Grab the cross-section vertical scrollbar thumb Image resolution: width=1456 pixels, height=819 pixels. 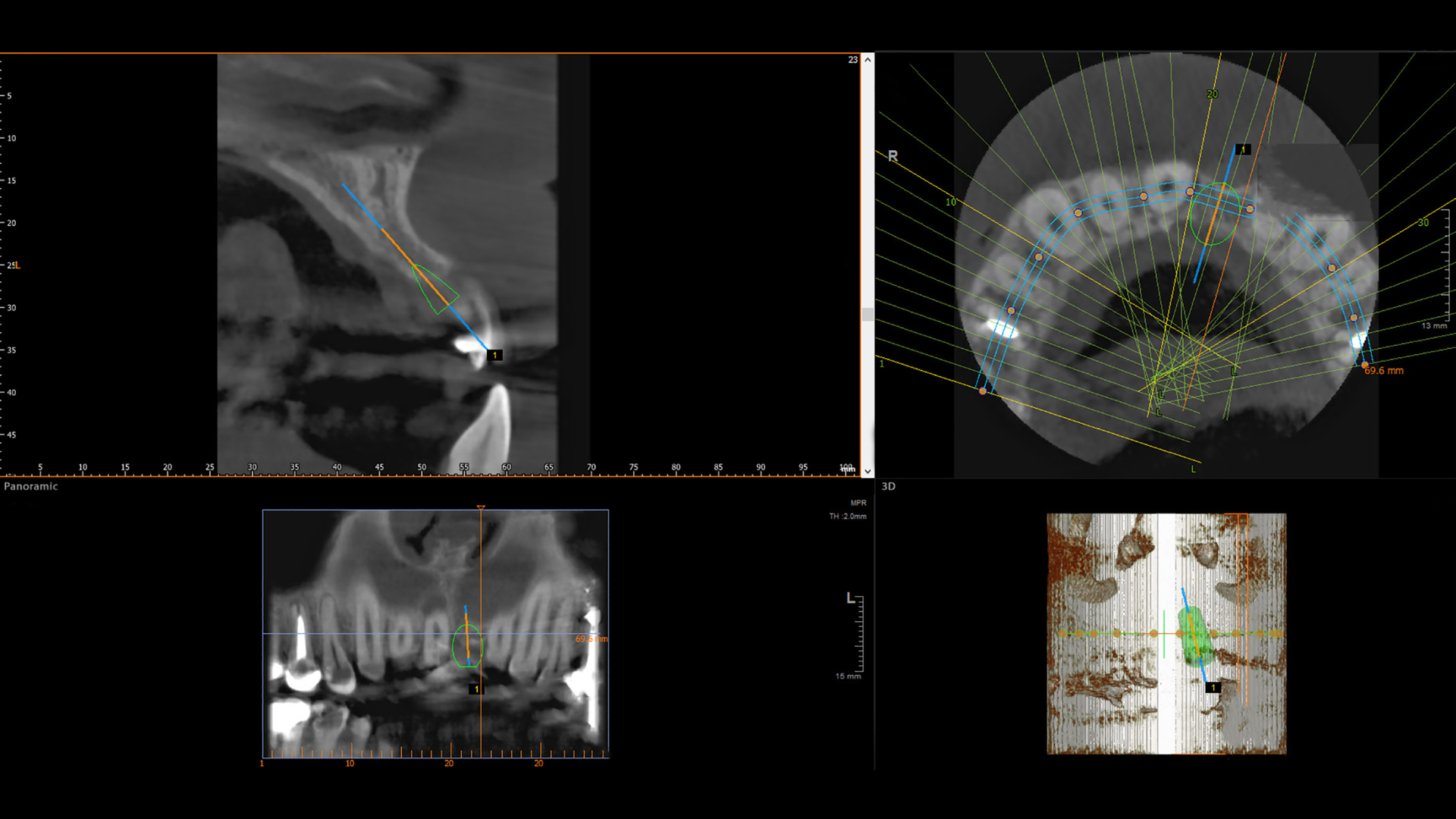coord(868,314)
